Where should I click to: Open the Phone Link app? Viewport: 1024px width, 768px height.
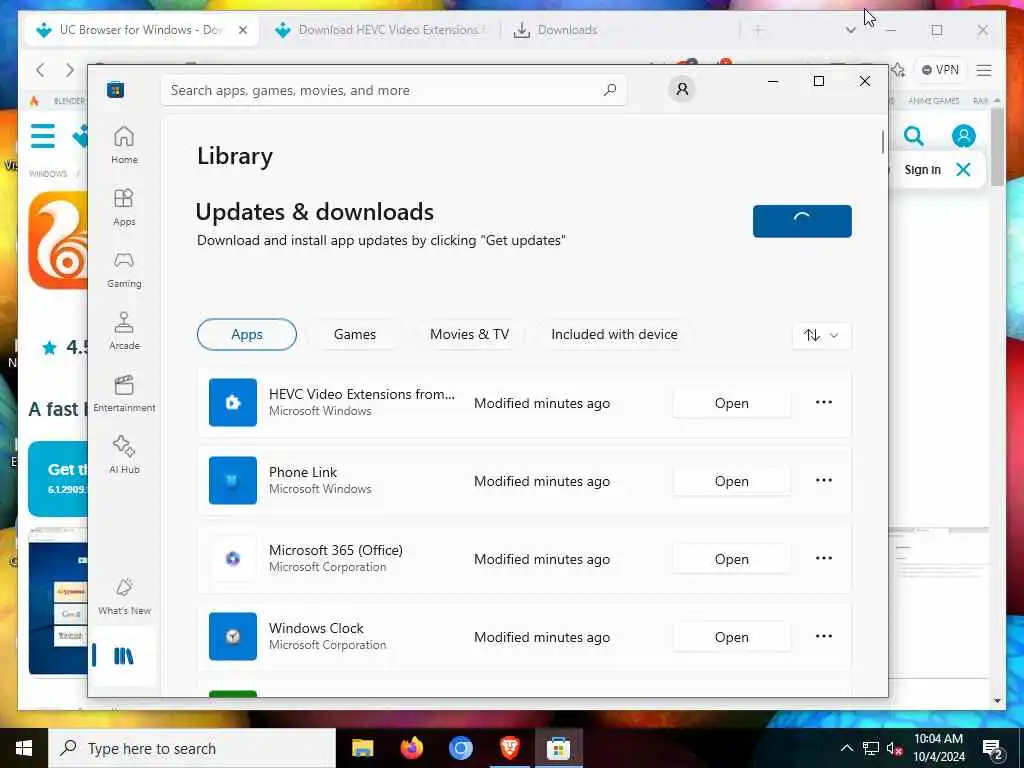(731, 481)
